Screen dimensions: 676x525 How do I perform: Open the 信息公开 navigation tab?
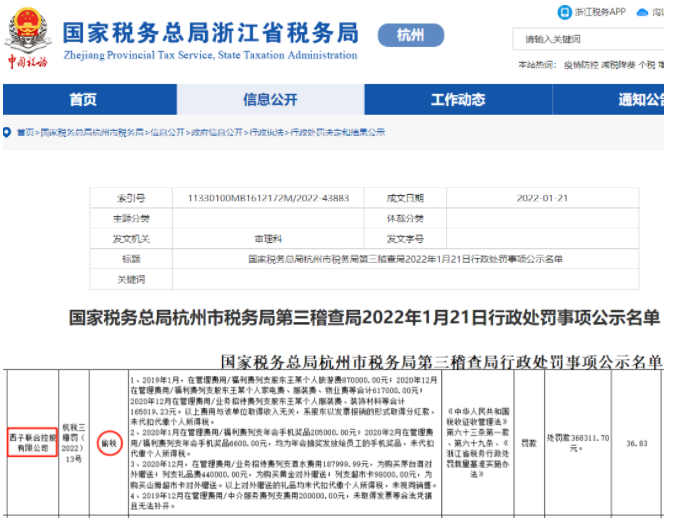270,100
